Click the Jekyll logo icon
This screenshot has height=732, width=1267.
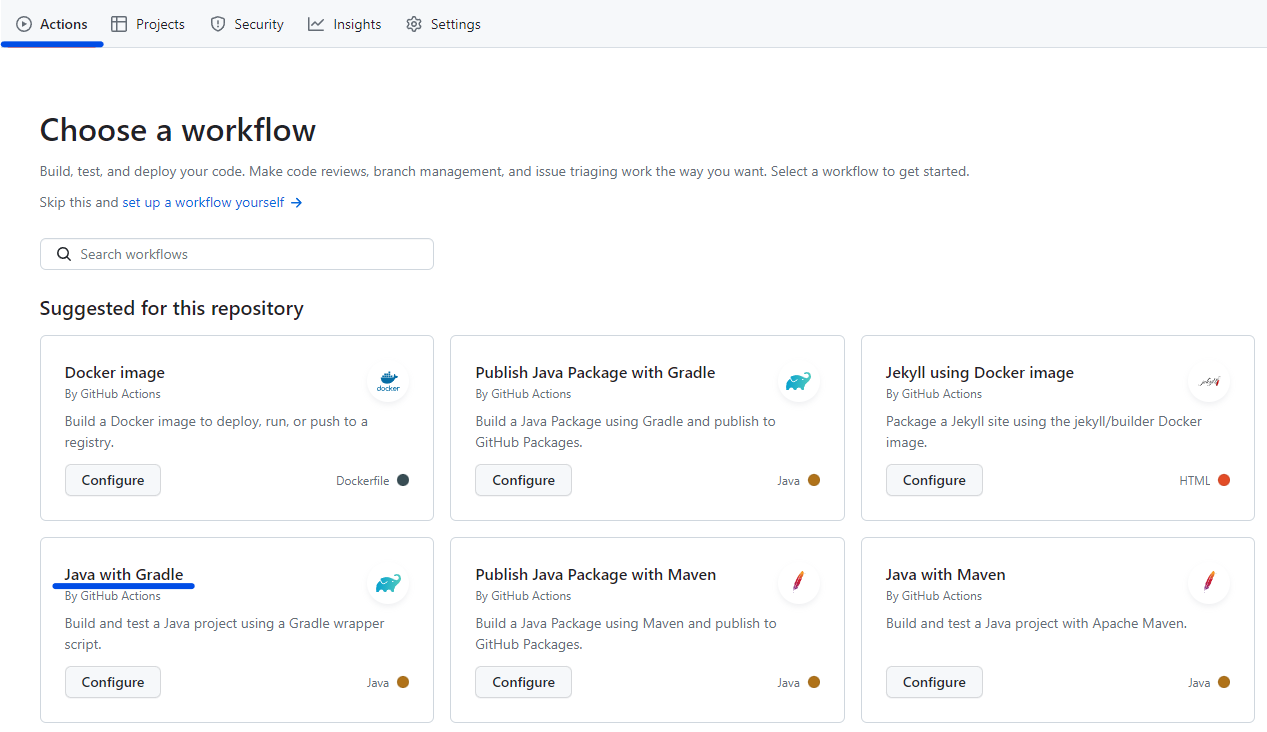click(x=1209, y=382)
